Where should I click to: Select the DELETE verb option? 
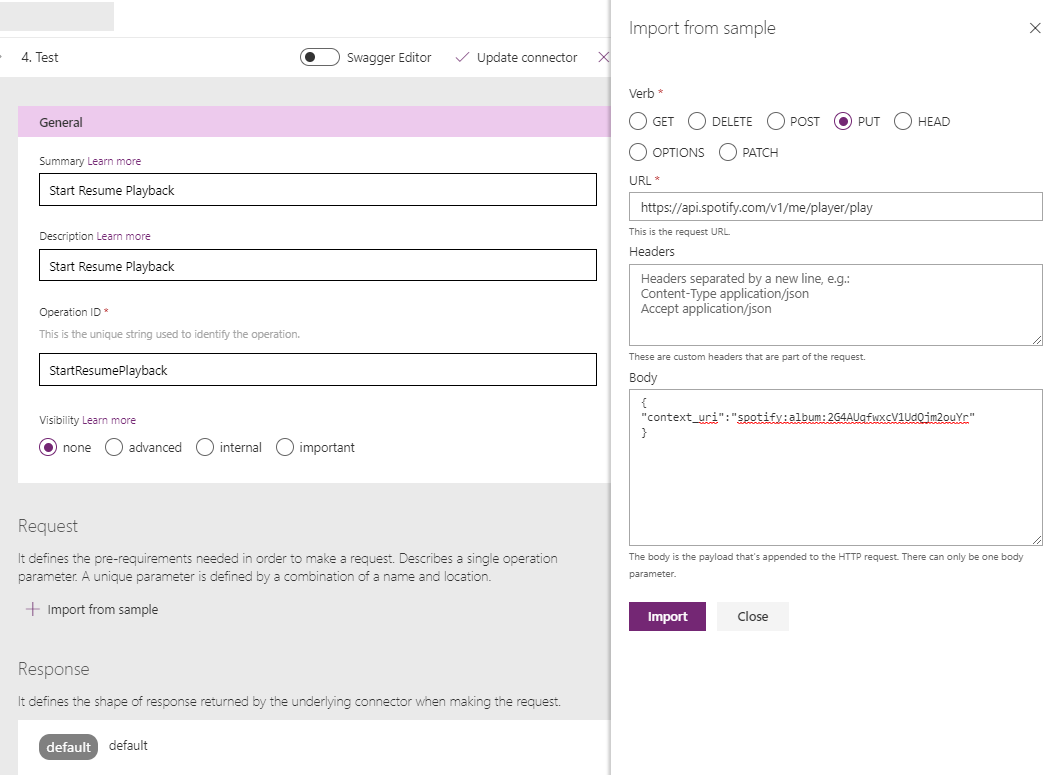697,122
